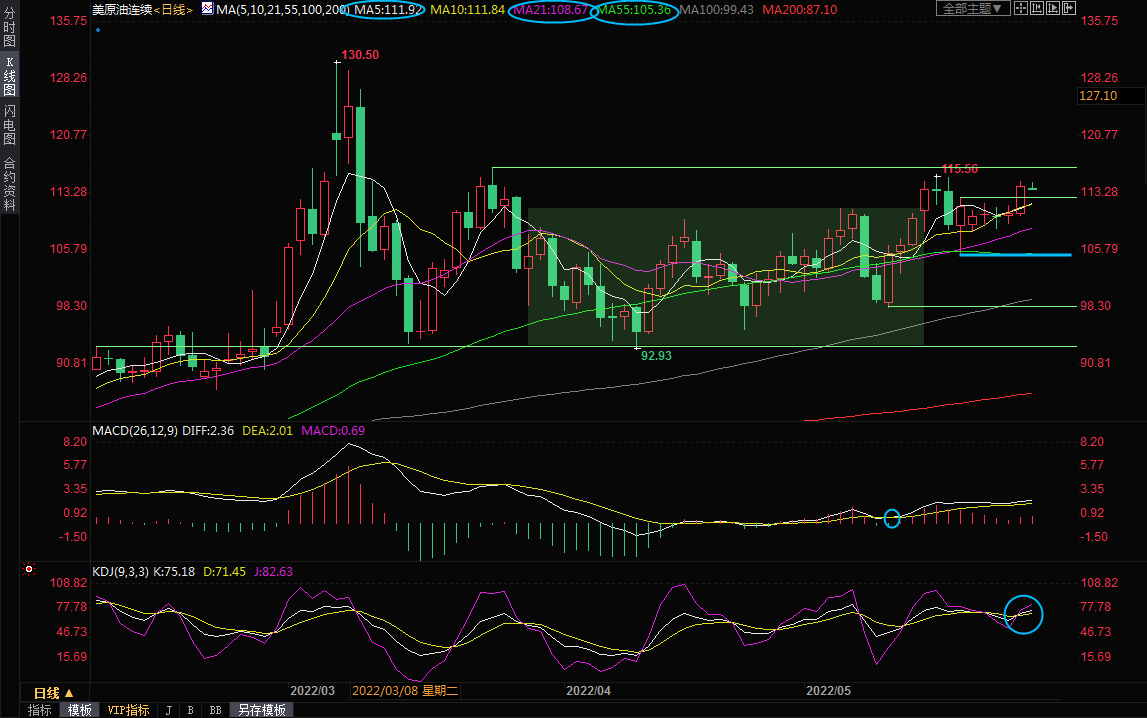Open the VIP指标 button
1147x718 pixels.
click(128, 710)
